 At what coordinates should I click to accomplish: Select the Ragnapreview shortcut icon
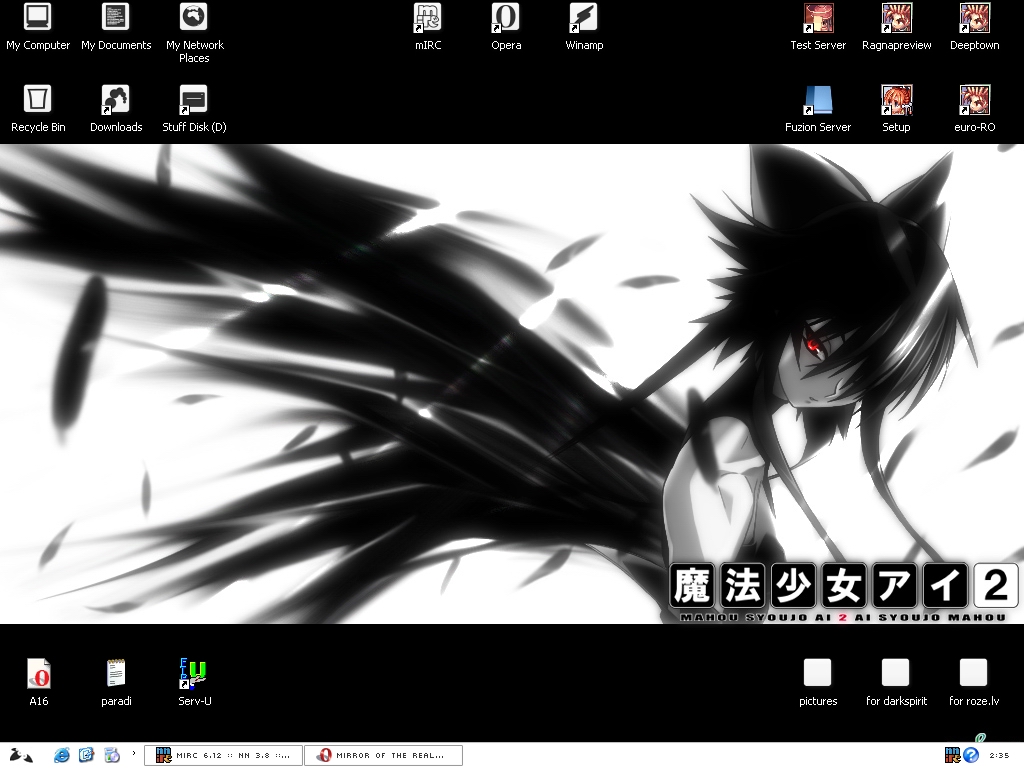pos(896,17)
